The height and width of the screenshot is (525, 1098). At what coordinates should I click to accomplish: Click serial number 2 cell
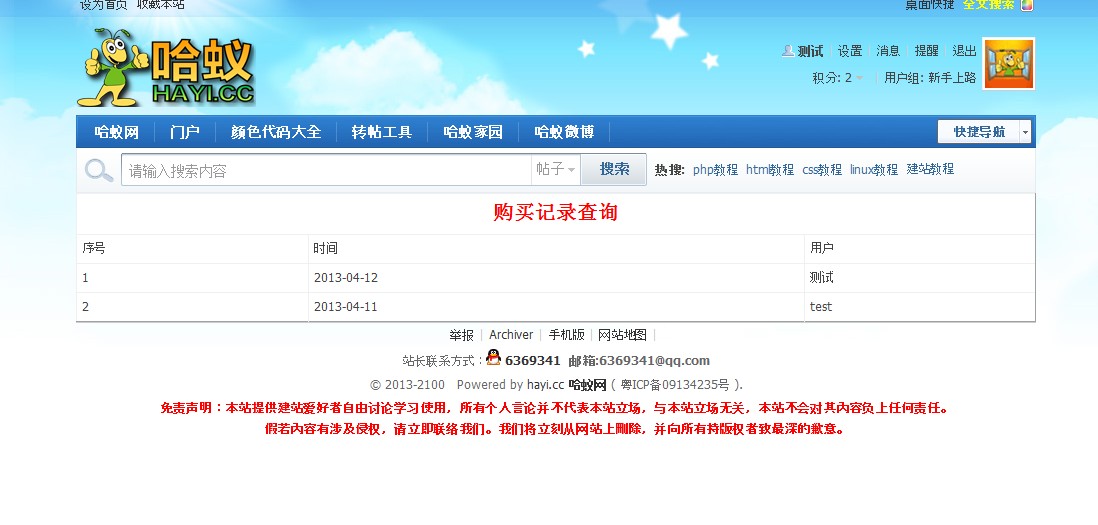coord(85,307)
